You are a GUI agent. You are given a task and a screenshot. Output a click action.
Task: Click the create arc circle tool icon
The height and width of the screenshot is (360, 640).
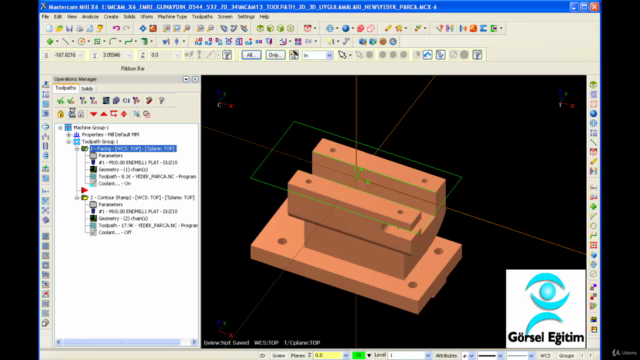click(x=81, y=41)
